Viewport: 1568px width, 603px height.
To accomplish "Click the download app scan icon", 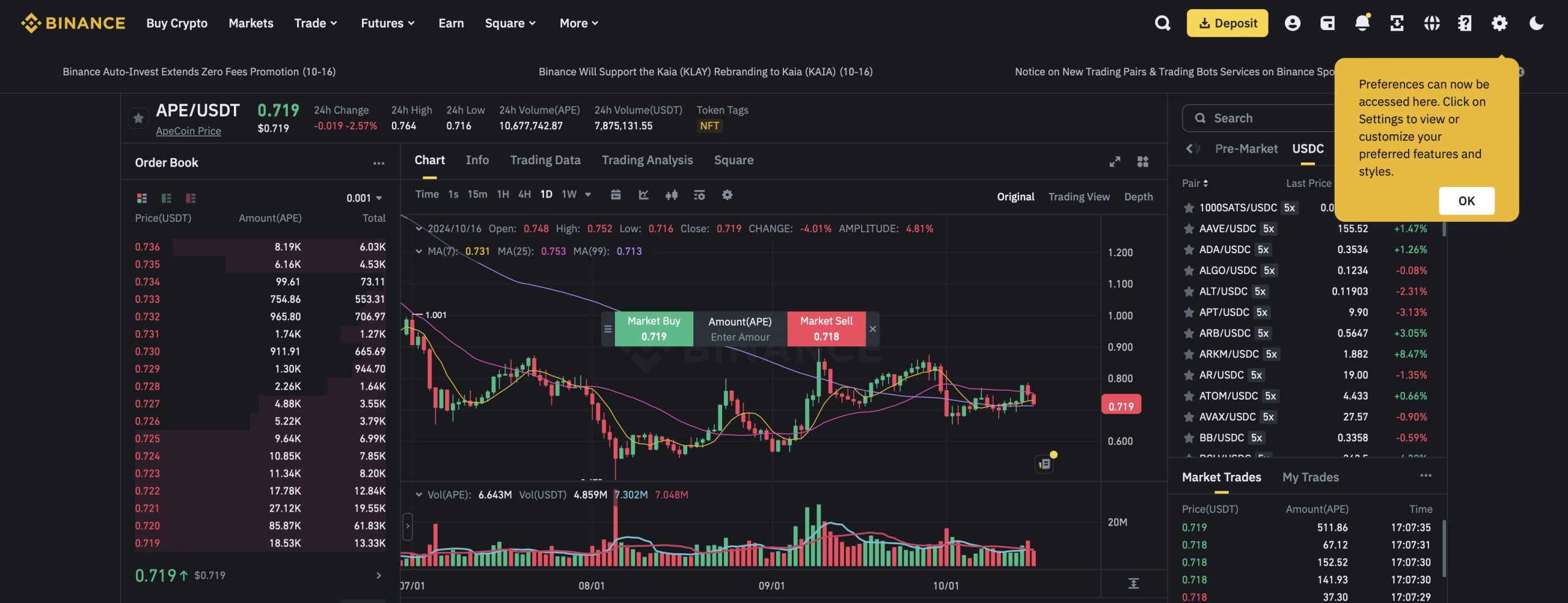I will pos(1397,23).
